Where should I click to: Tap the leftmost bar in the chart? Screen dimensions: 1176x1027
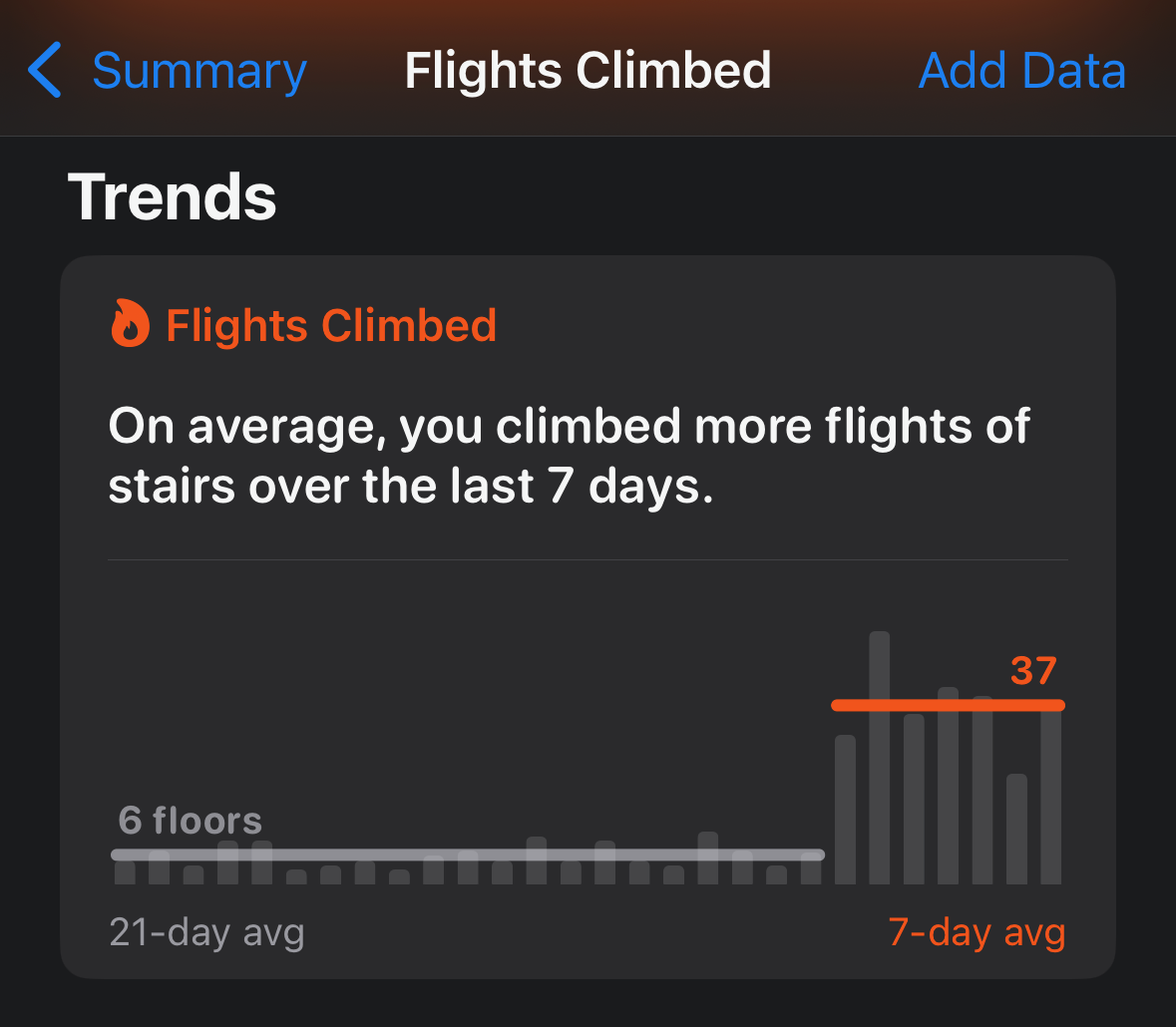click(x=125, y=872)
